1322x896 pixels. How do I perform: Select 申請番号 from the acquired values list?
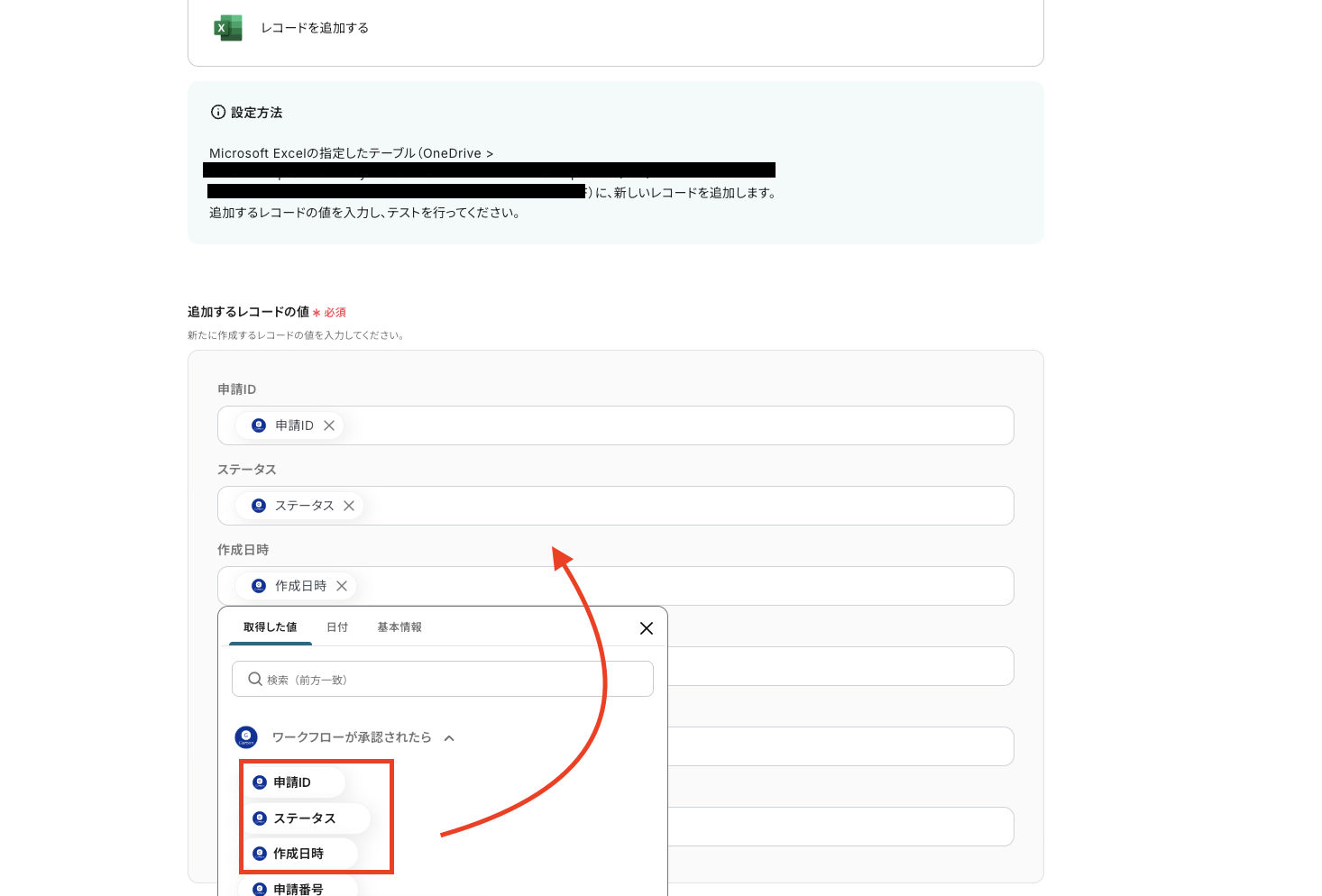pos(299,888)
